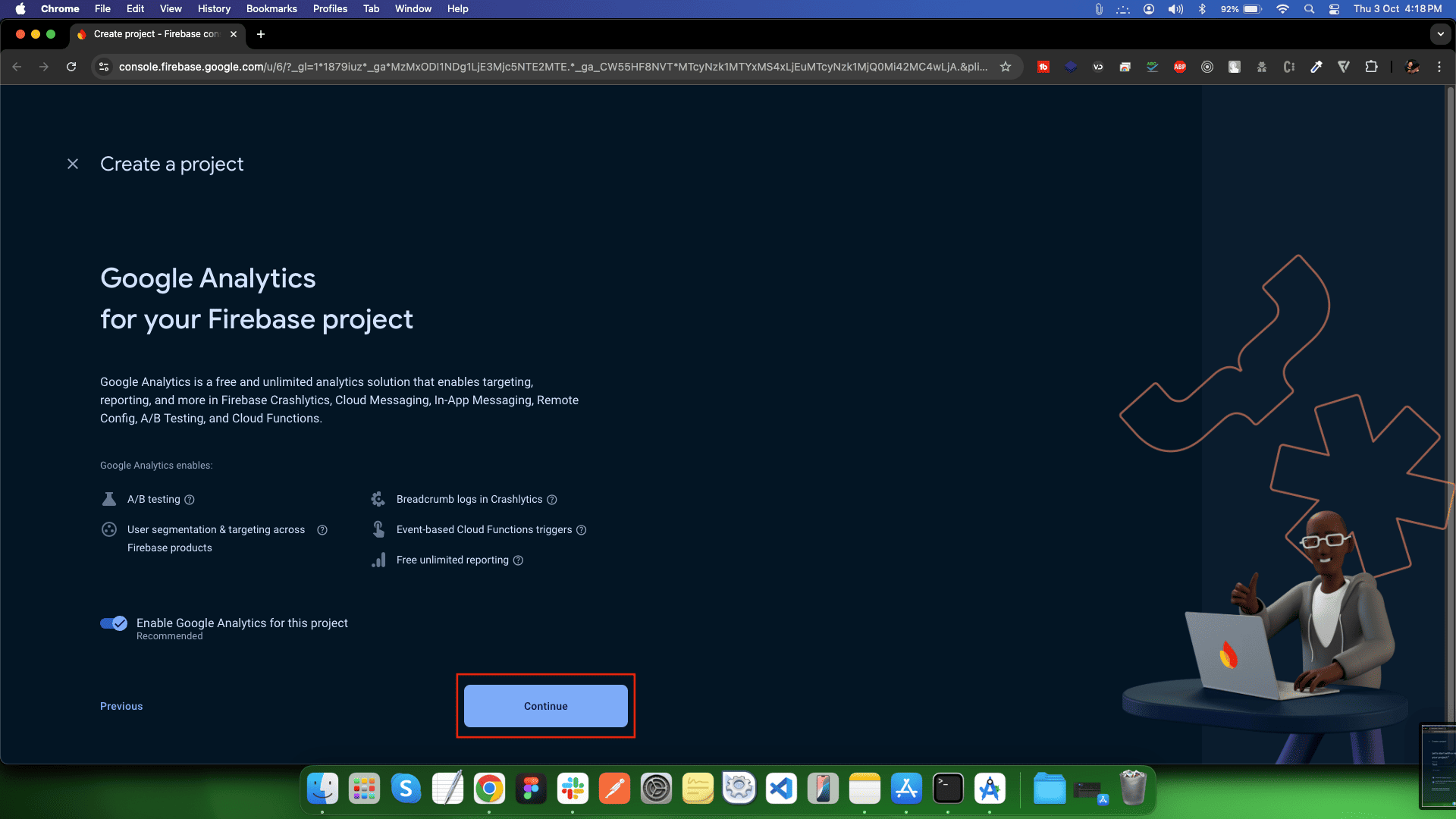This screenshot has width=1456, height=819.
Task: Click help icon beside User segmentation & targeting
Action: (322, 530)
